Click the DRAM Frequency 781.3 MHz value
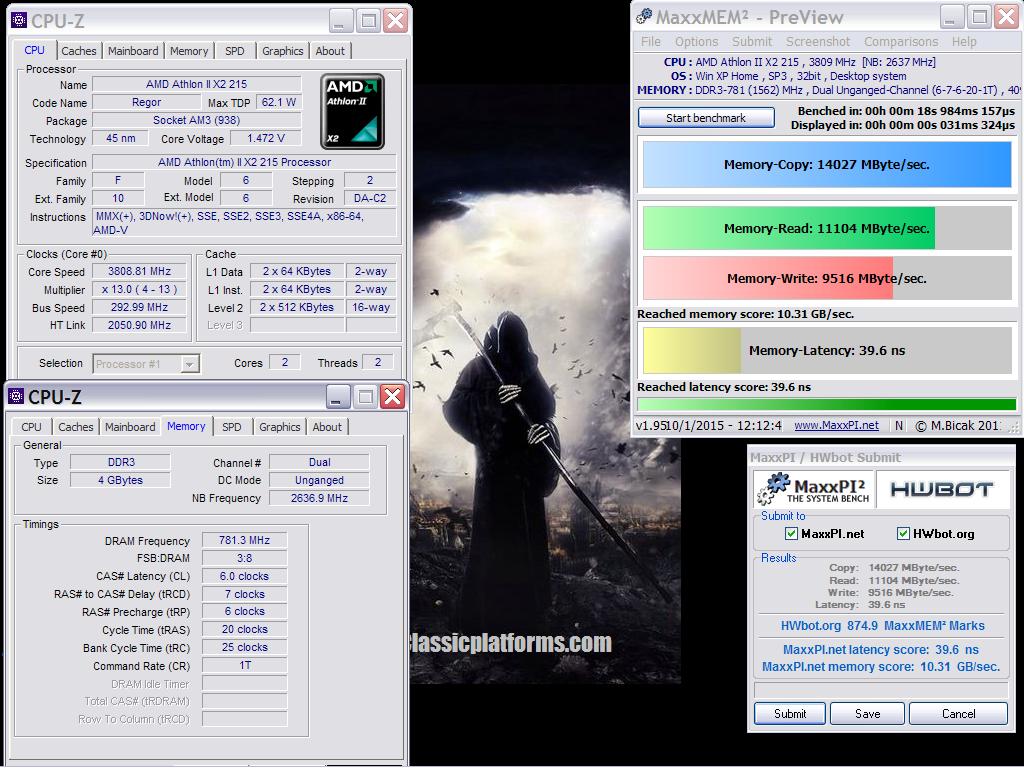Viewport: 1024px width, 768px height. click(x=244, y=541)
